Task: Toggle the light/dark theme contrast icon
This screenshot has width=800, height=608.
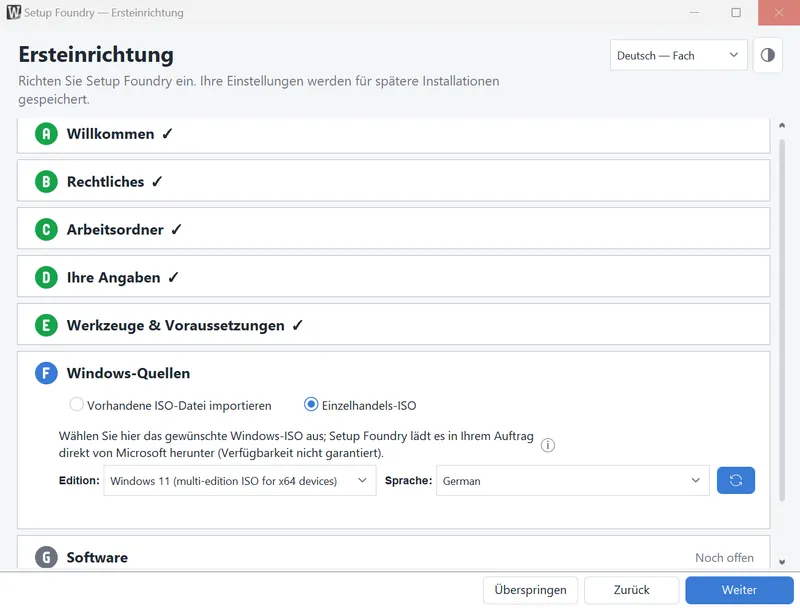Action: pos(767,55)
